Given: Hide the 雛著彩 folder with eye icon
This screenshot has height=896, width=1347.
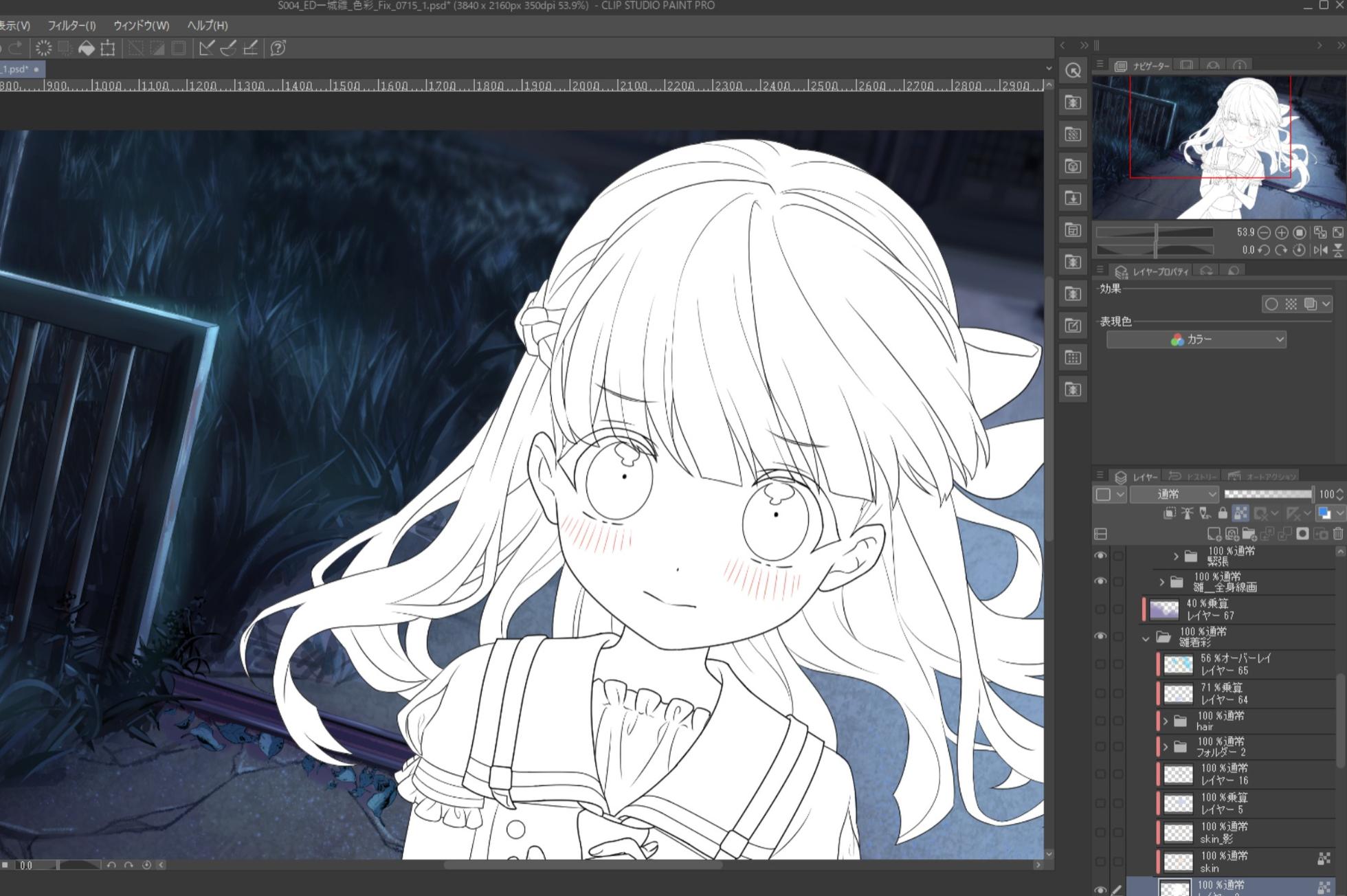Looking at the screenshot, I should click(1100, 636).
